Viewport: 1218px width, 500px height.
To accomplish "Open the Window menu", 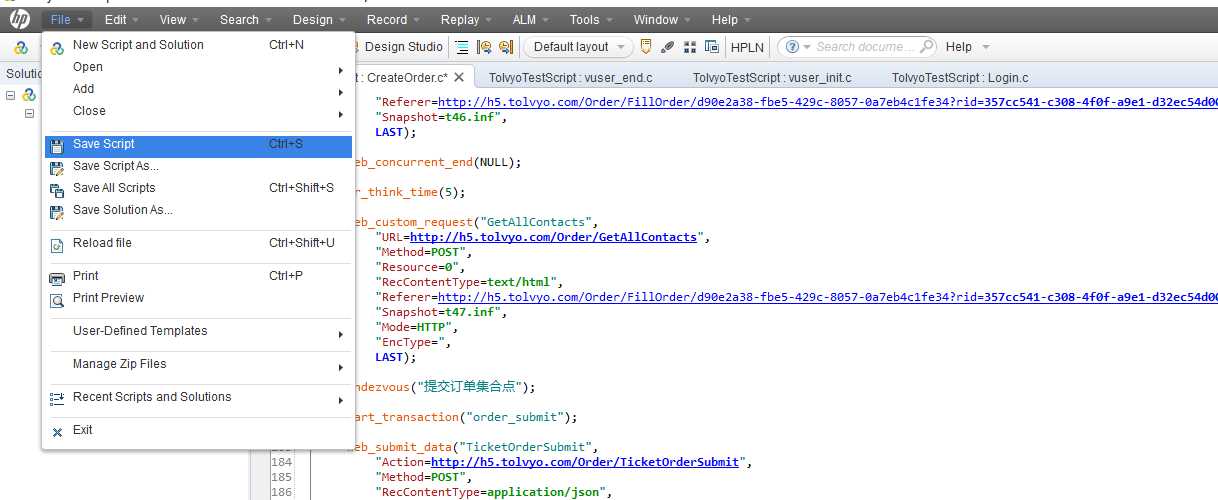I will coord(663,19).
